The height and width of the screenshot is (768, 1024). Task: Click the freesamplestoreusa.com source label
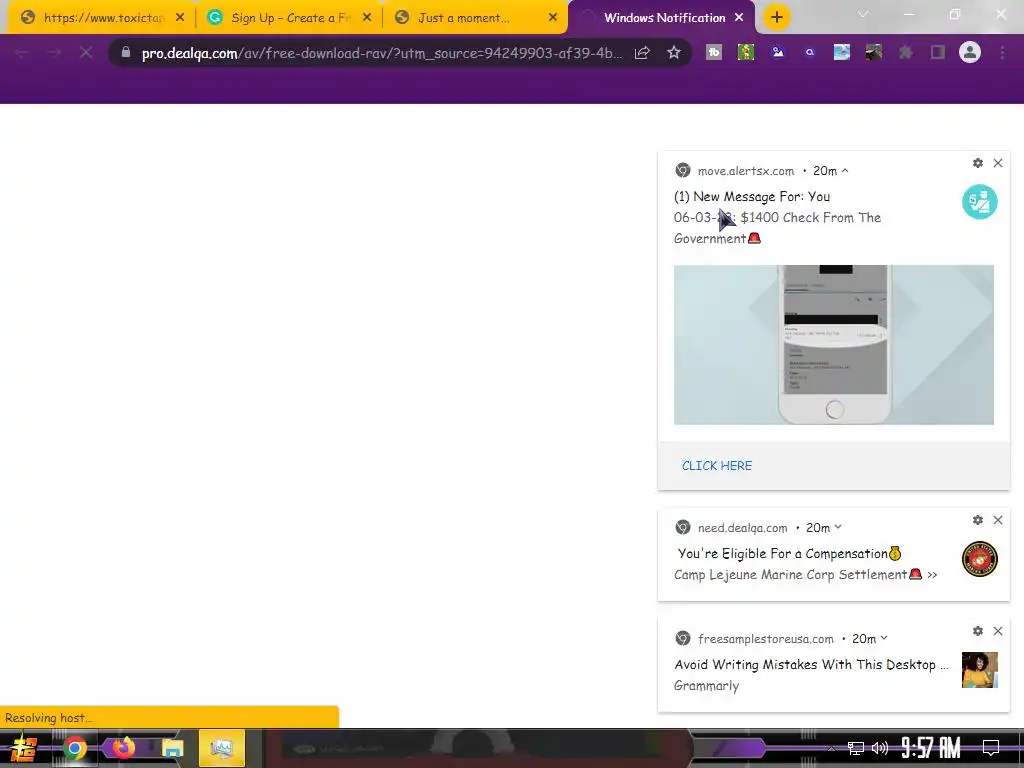click(x=765, y=639)
